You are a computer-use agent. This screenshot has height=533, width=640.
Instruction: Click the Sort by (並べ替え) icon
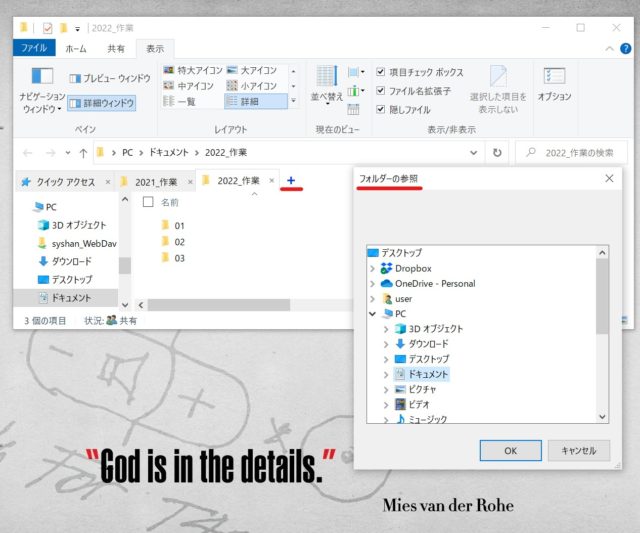[327, 78]
